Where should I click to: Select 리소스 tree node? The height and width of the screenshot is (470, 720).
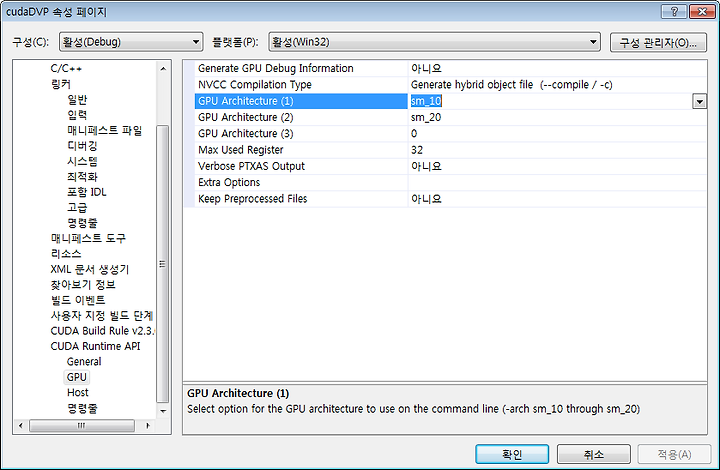tap(66, 254)
